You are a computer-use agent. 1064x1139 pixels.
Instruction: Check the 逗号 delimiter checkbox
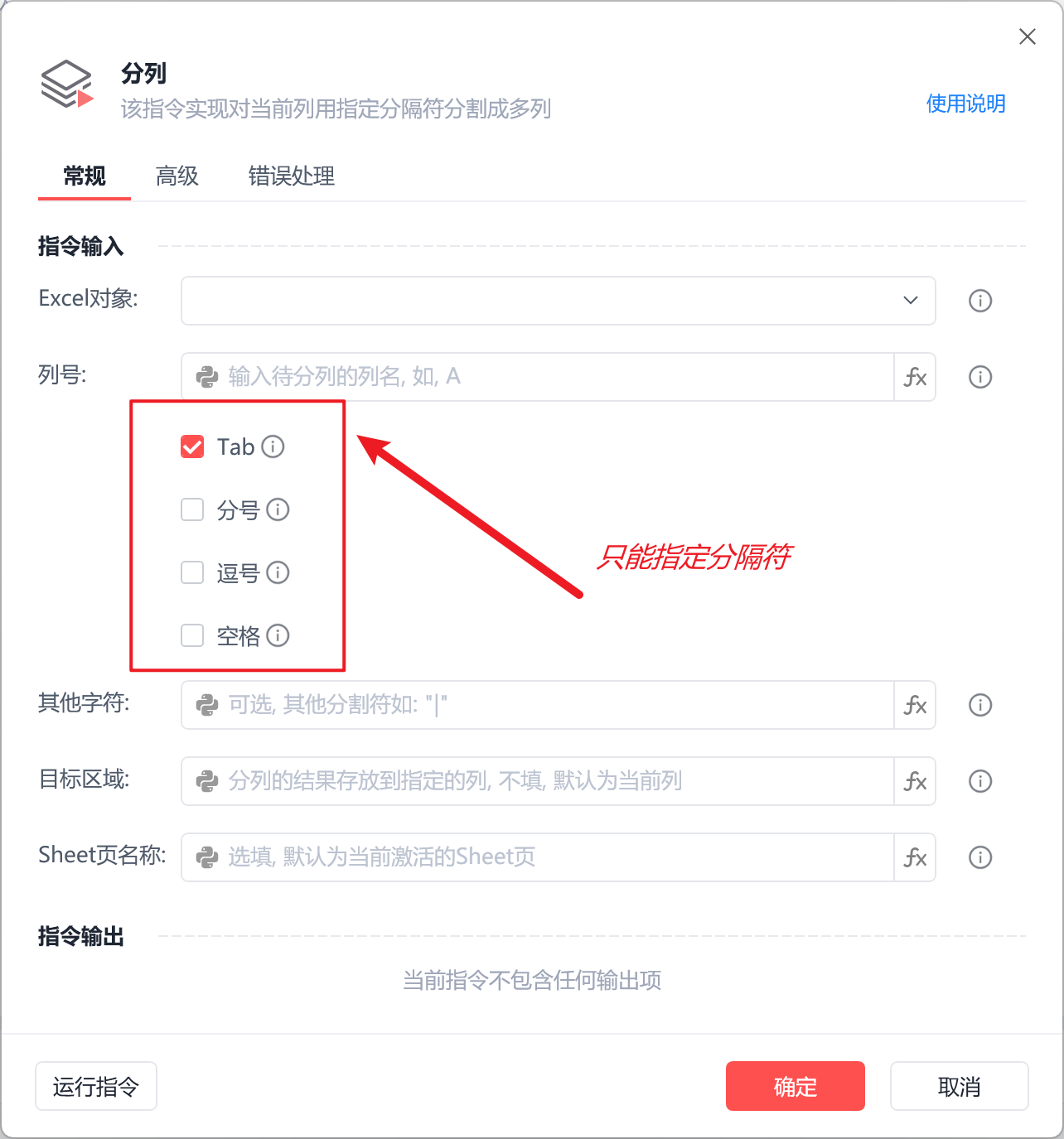(x=192, y=572)
